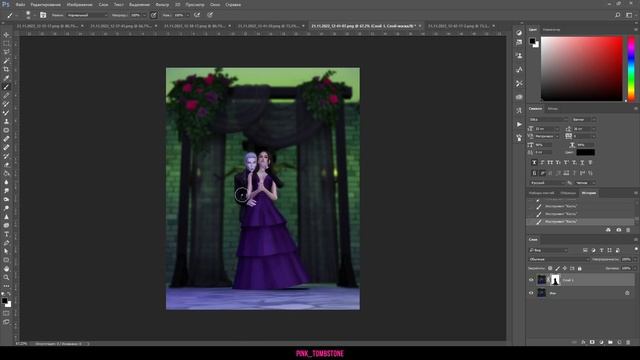Open the Actions panel play icon
This screenshot has width=640, height=360.
[x=519, y=124]
